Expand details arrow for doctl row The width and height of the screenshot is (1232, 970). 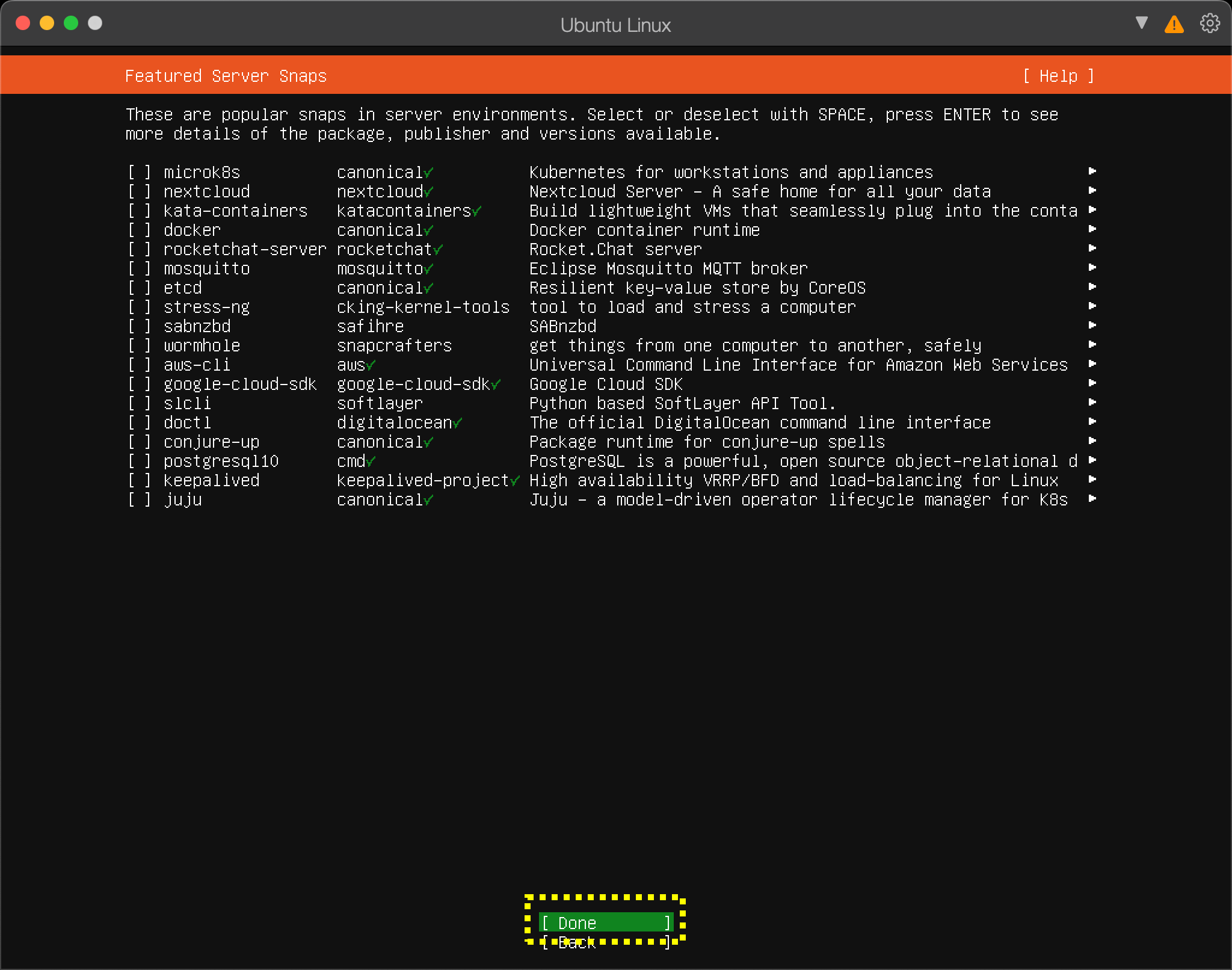(x=1092, y=422)
